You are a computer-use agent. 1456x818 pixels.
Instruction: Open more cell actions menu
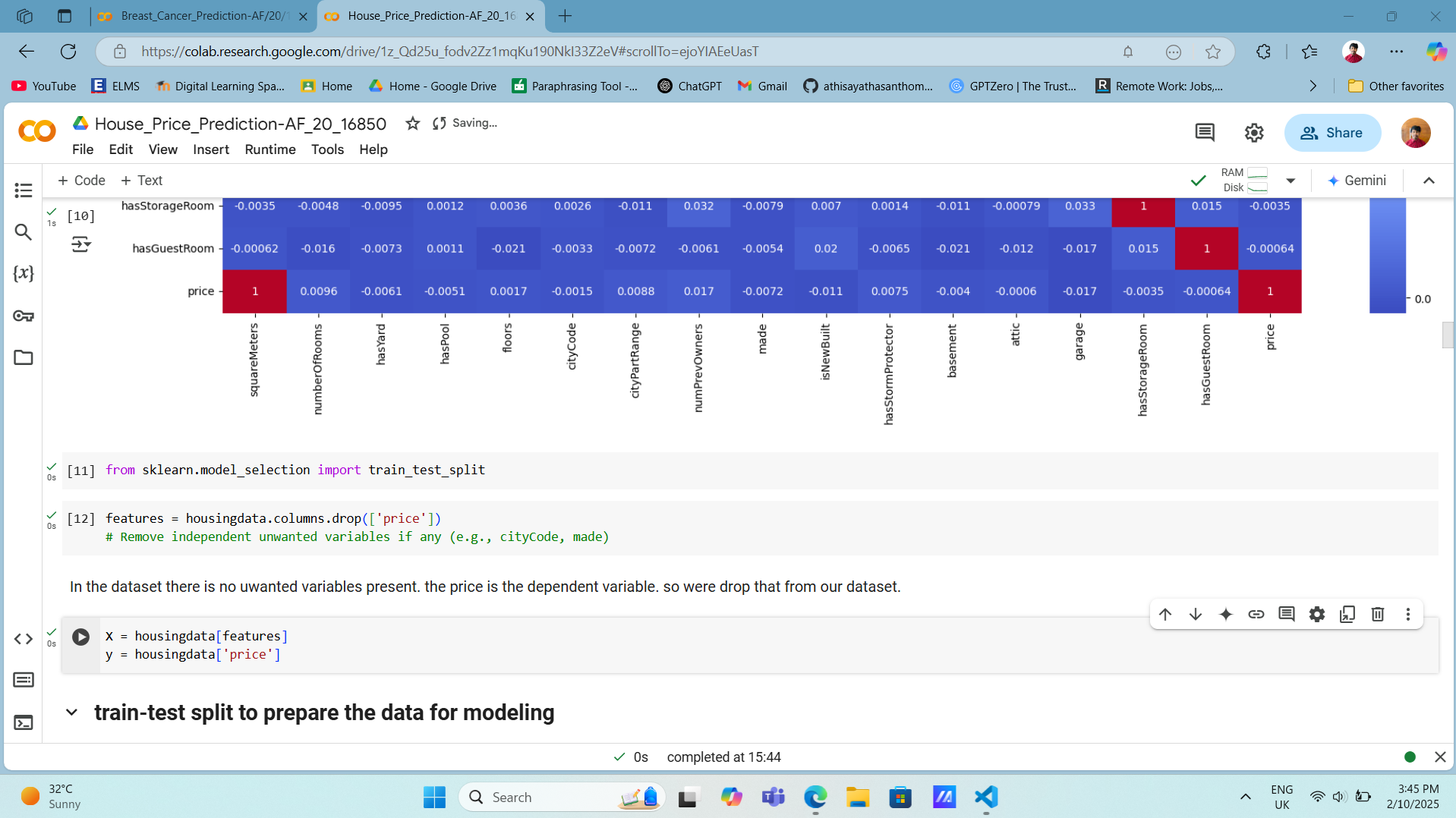pyautogui.click(x=1408, y=615)
